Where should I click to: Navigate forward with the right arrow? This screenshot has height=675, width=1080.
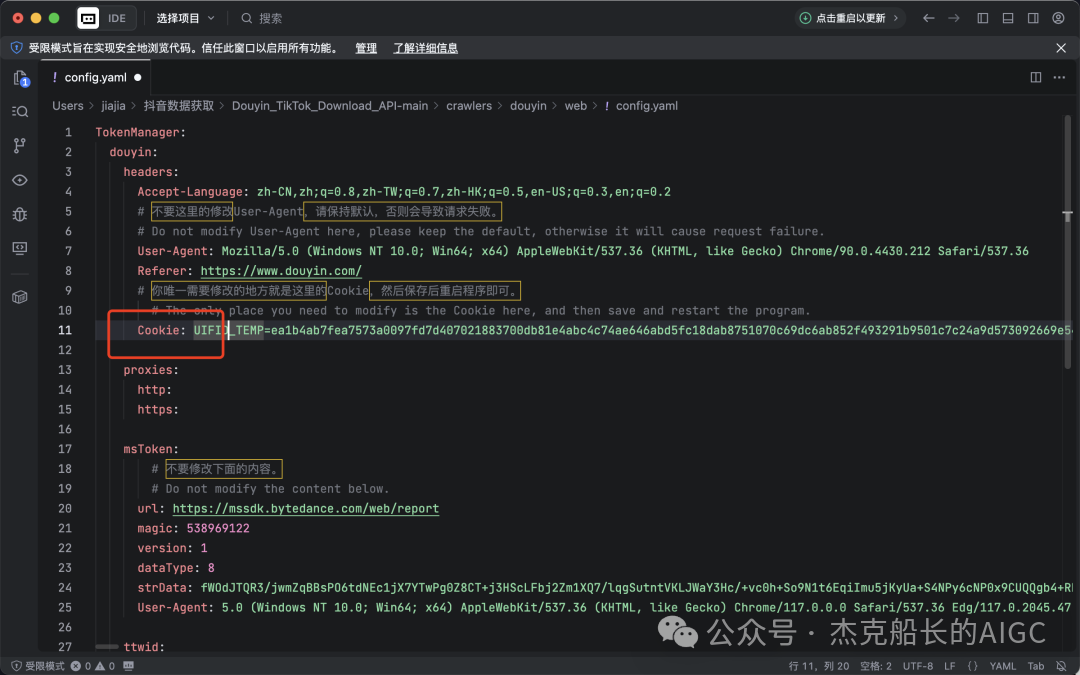(x=954, y=18)
